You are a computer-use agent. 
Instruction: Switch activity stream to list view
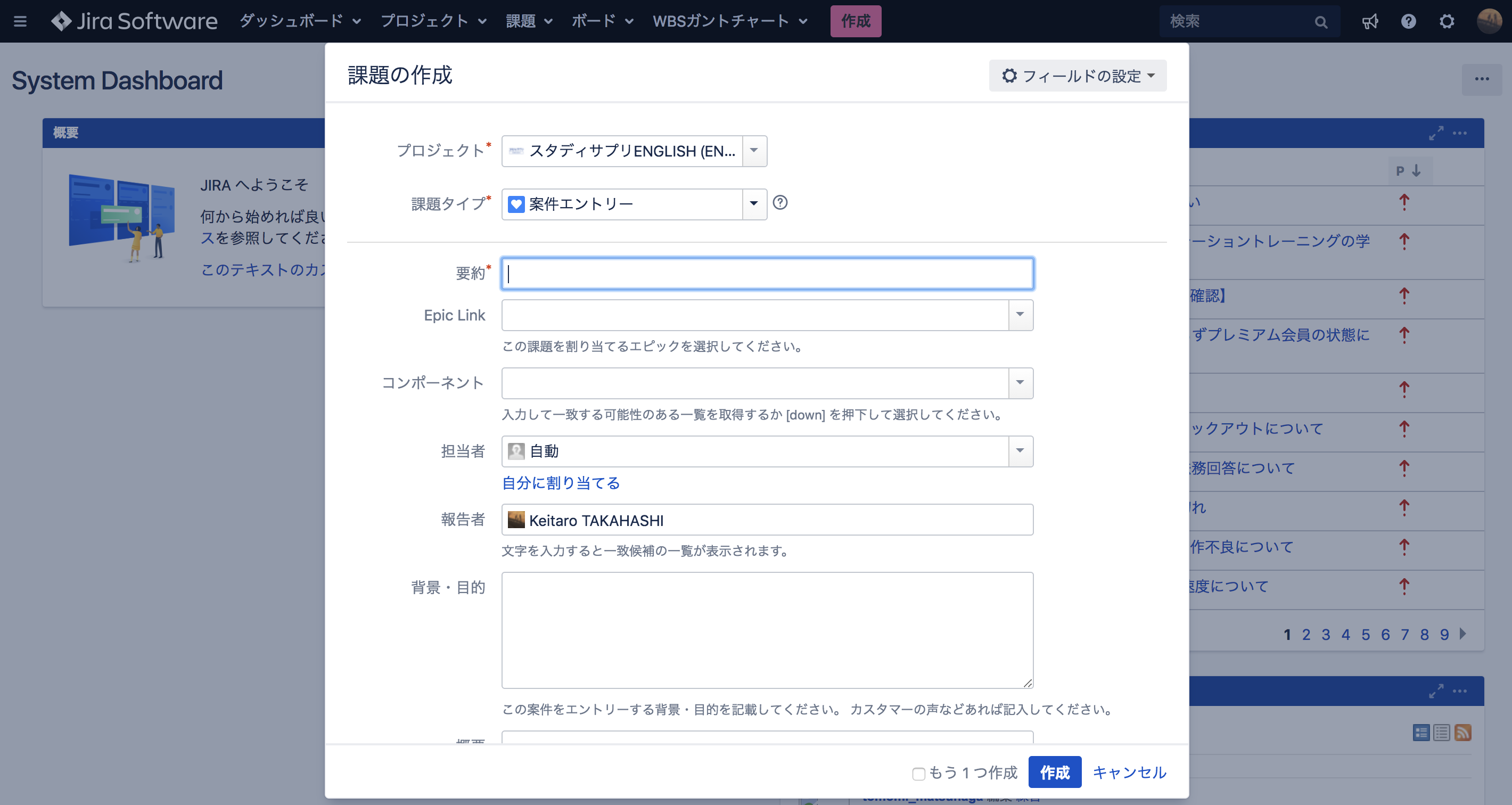coord(1442,732)
